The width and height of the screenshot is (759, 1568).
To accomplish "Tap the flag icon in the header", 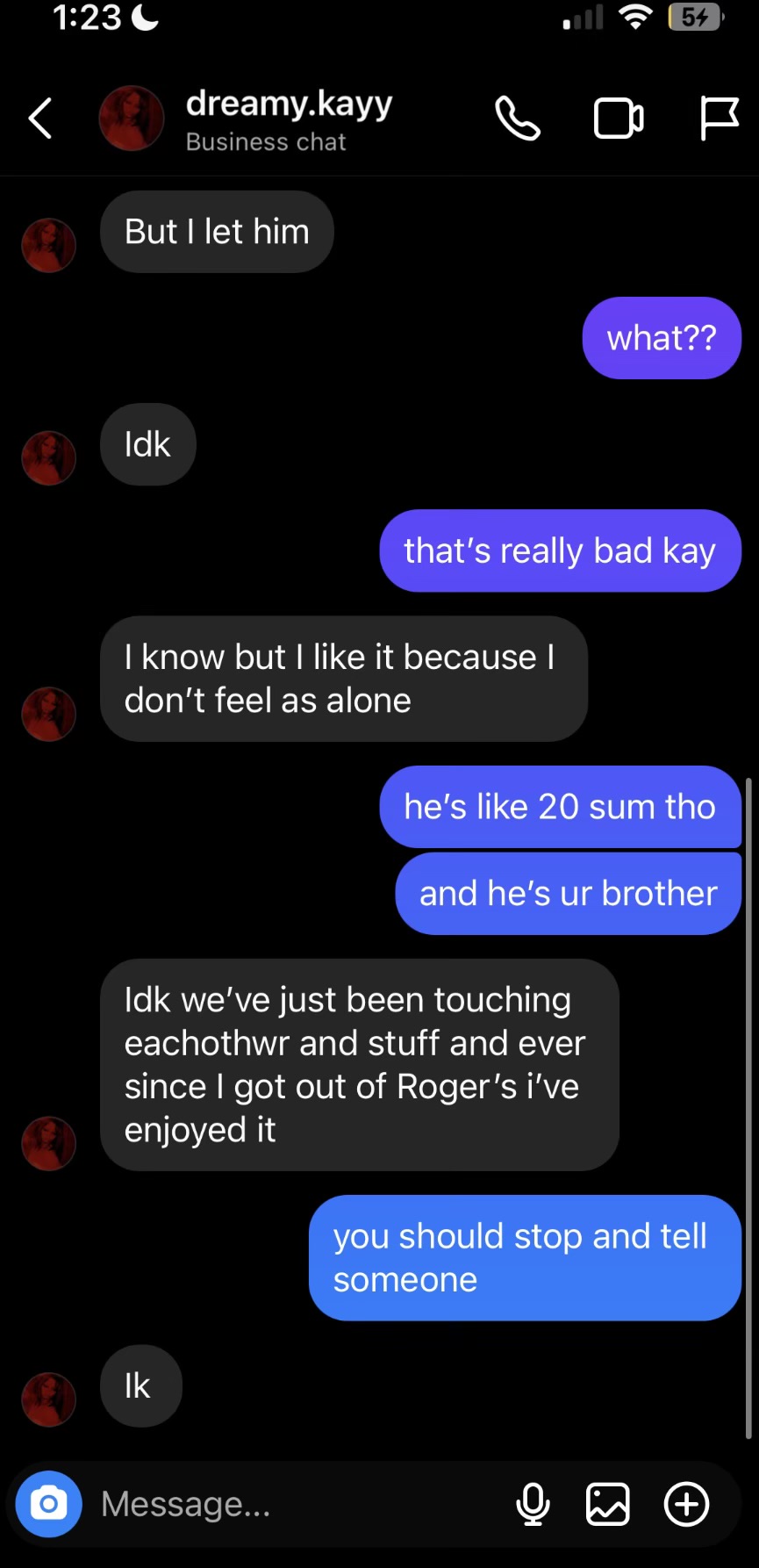I will 720,119.
